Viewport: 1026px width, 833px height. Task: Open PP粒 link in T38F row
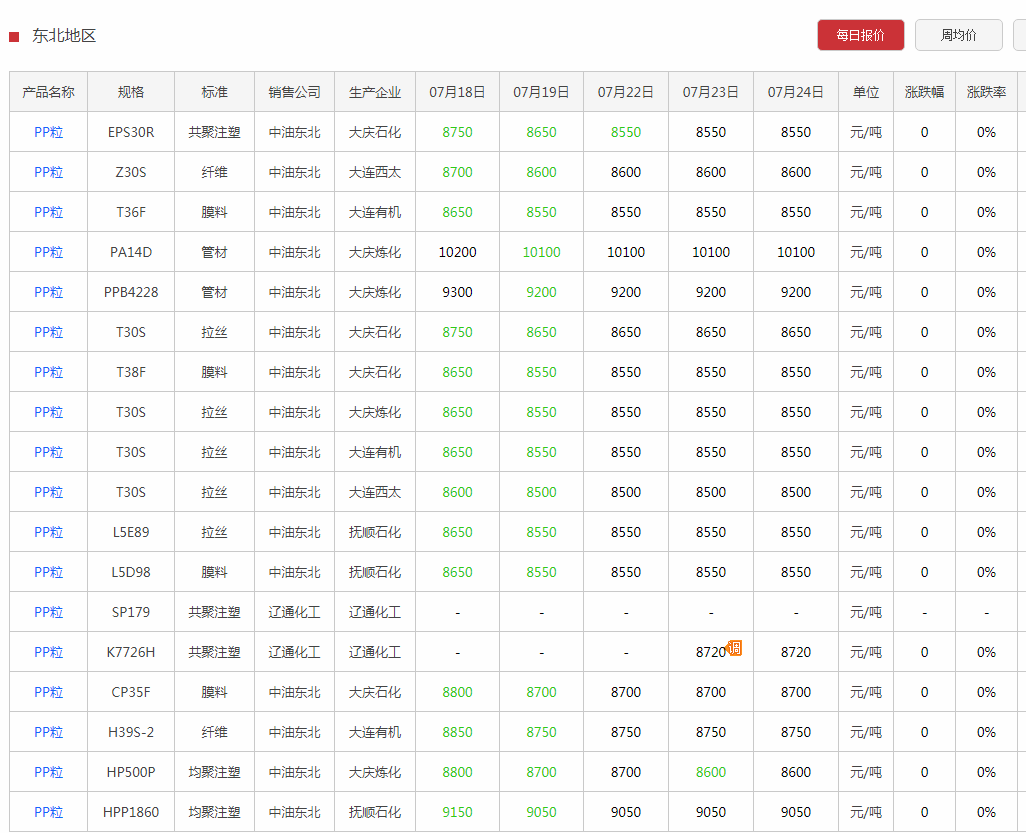(x=48, y=372)
